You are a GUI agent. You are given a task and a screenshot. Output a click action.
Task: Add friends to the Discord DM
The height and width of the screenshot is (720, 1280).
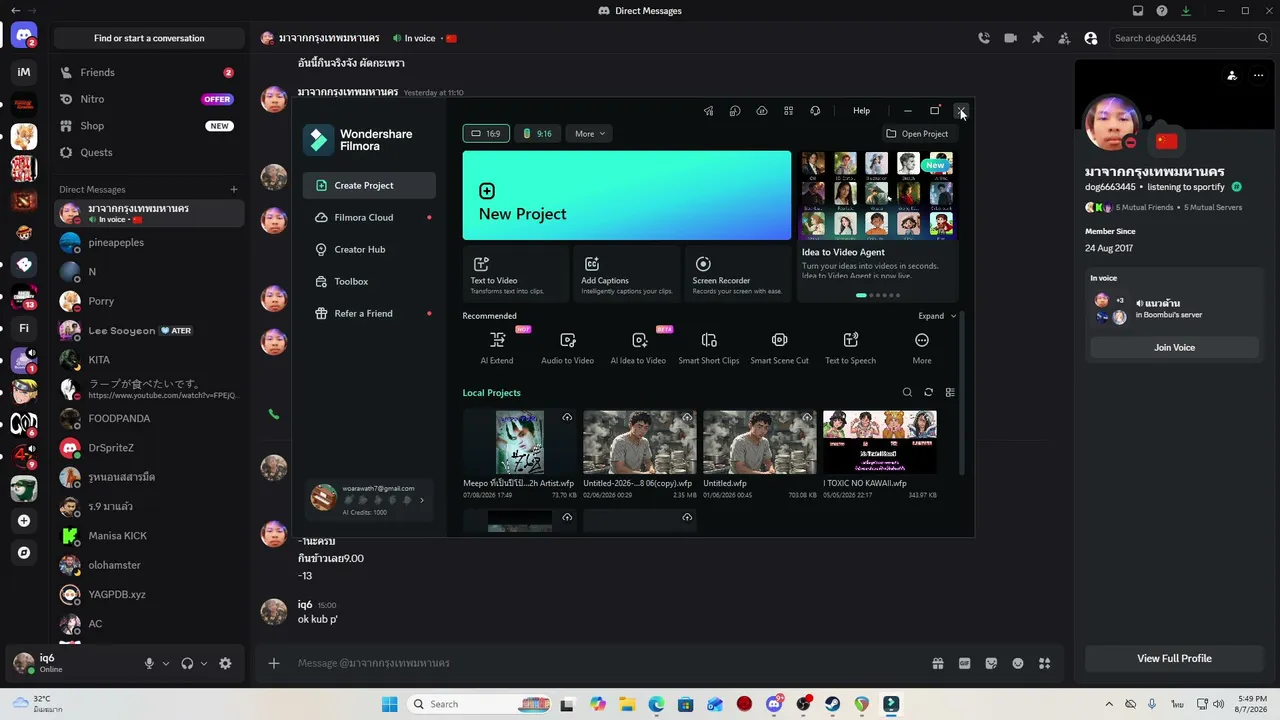1064,38
